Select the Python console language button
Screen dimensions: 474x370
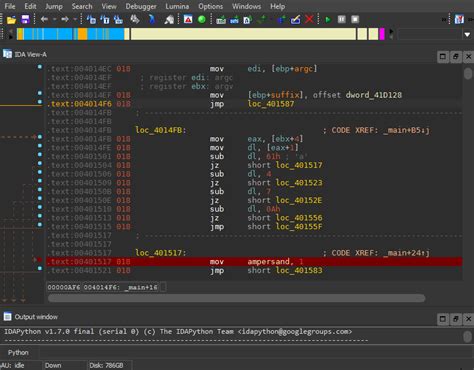(x=18, y=352)
